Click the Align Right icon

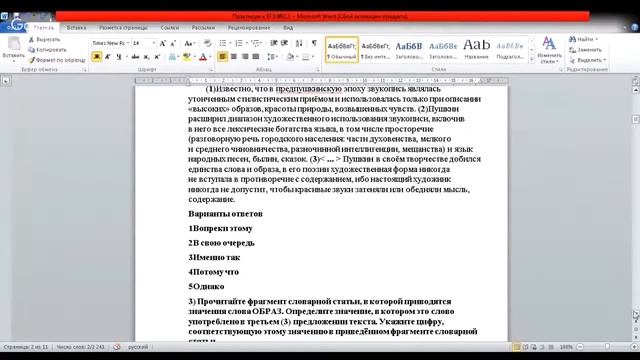click(x=245, y=57)
